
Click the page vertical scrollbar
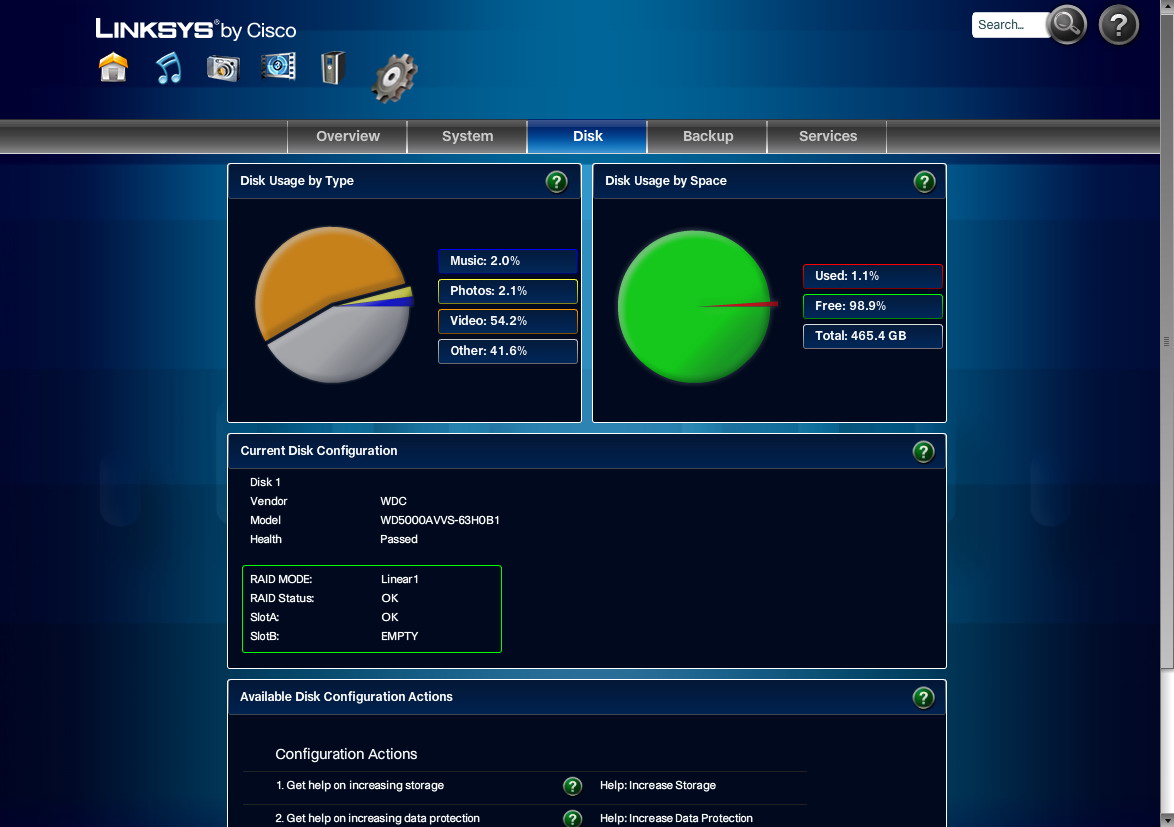1167,341
